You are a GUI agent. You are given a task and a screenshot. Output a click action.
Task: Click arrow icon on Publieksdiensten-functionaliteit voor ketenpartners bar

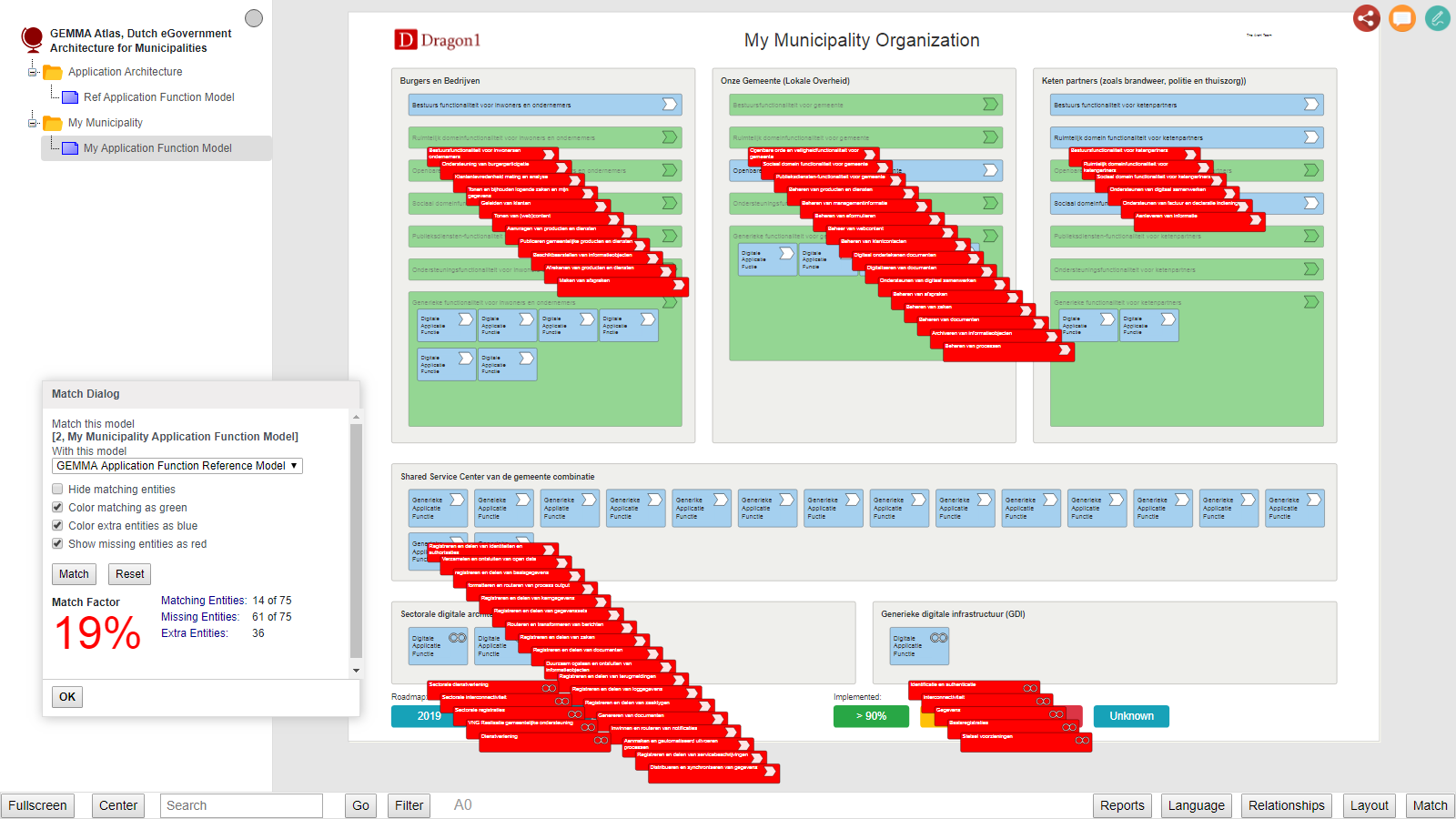1311,236
